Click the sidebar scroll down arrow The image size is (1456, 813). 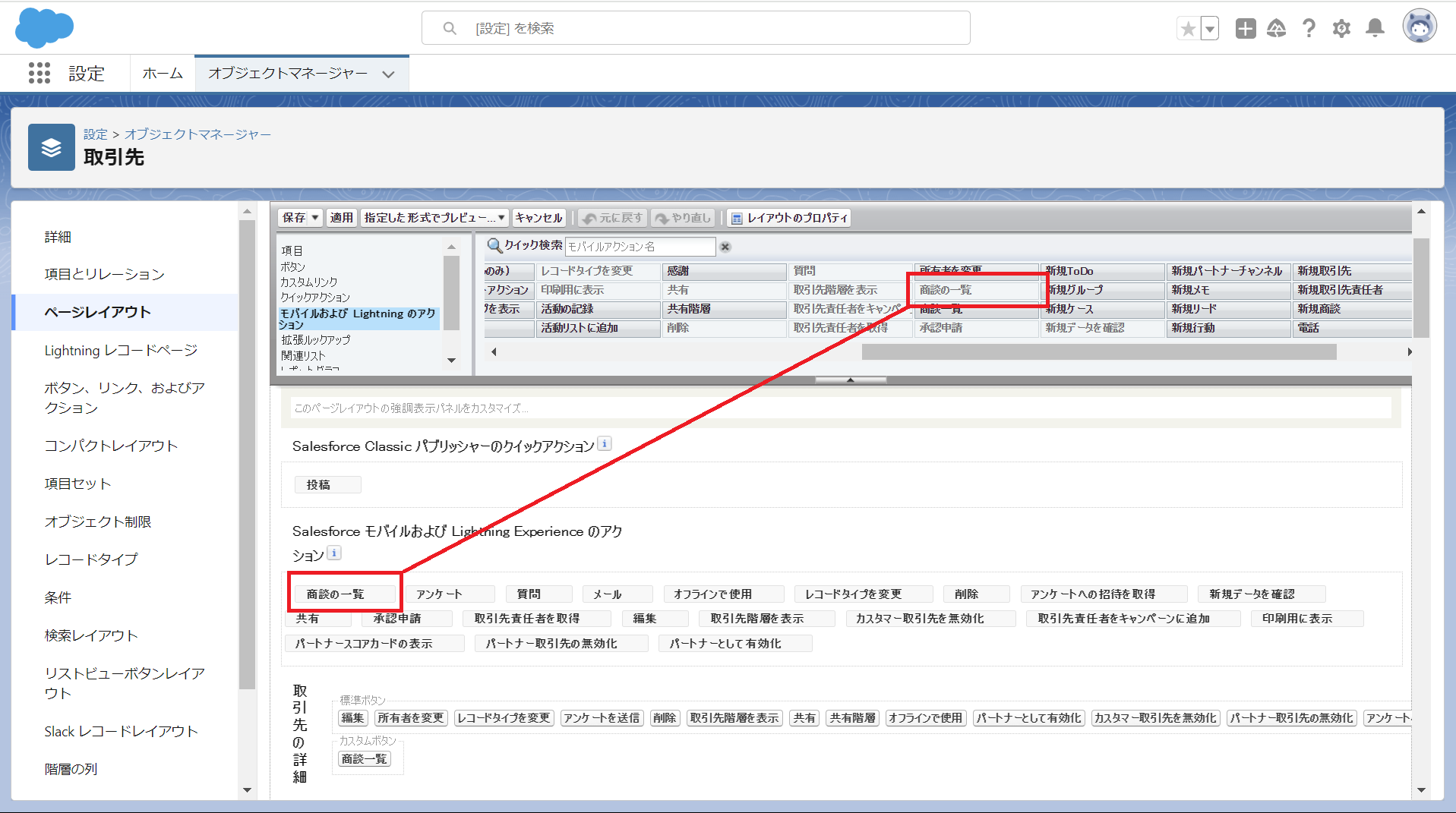click(x=247, y=790)
